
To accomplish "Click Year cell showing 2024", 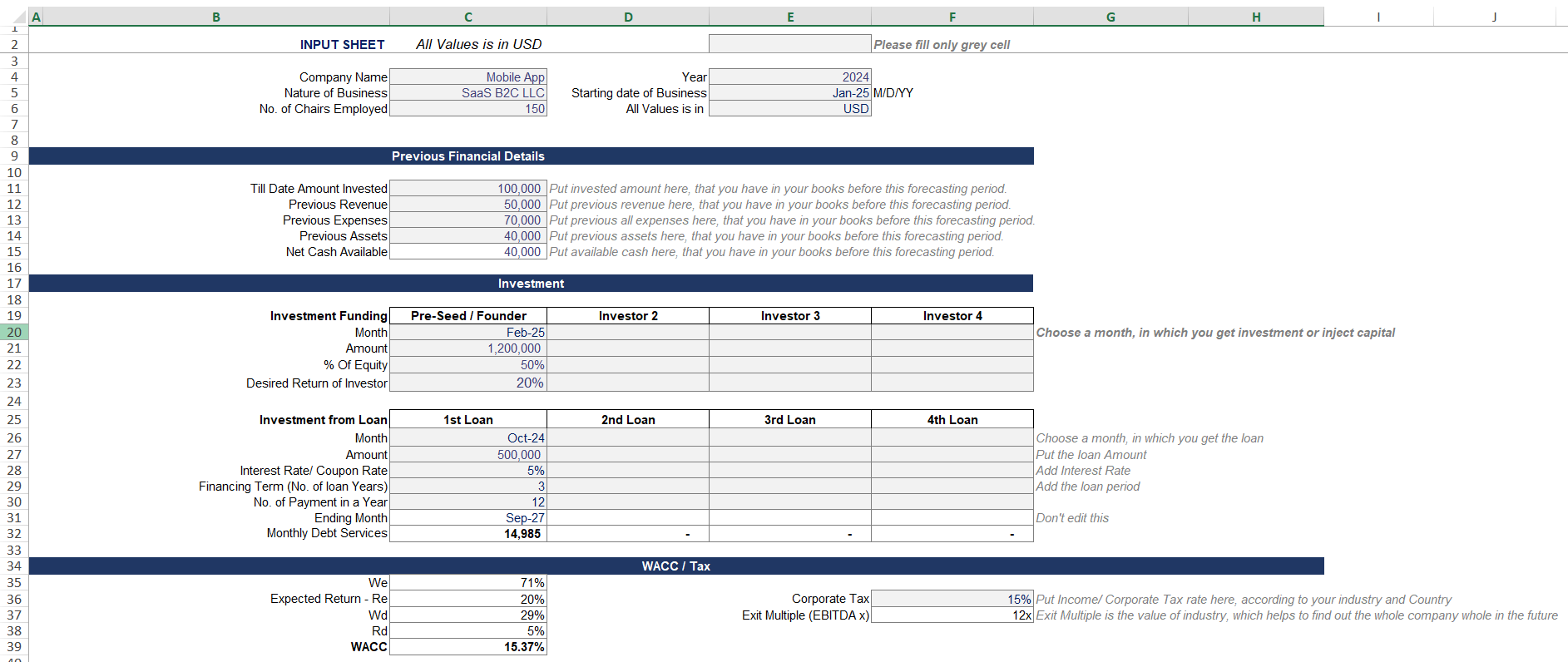I will coord(790,77).
